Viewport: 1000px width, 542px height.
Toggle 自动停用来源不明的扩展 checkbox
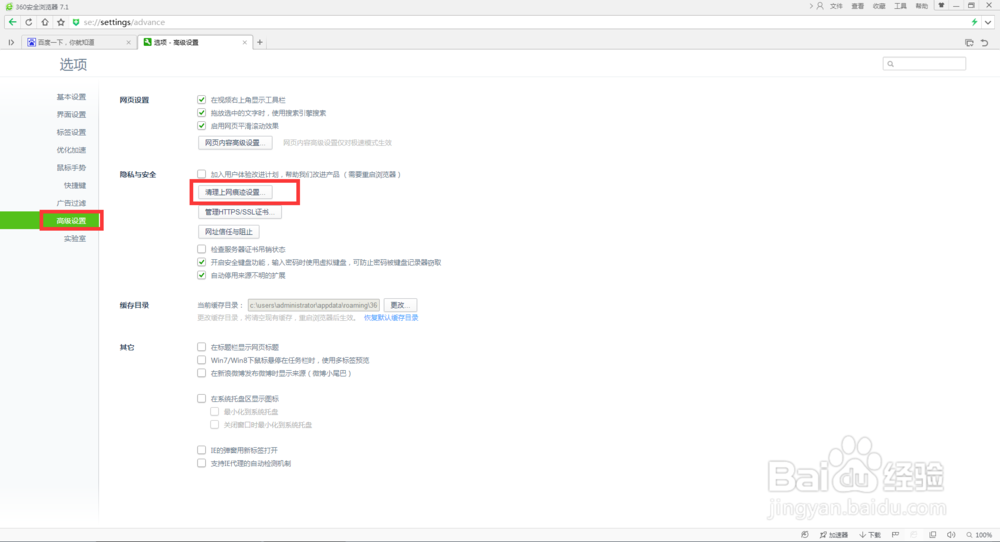pyautogui.click(x=202, y=275)
